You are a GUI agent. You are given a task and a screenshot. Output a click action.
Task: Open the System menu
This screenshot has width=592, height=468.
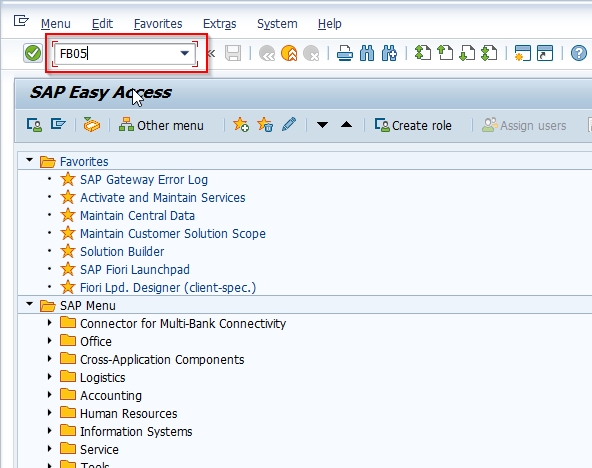coord(277,24)
